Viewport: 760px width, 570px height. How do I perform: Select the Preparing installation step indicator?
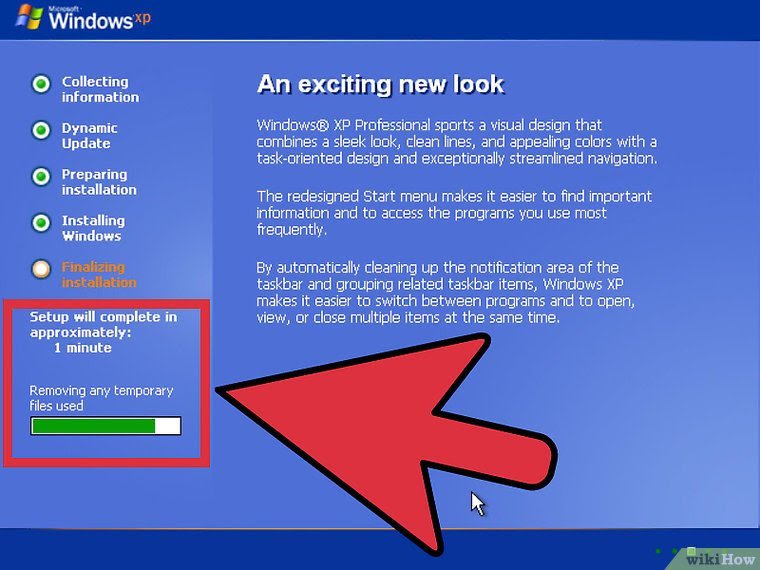[41, 176]
